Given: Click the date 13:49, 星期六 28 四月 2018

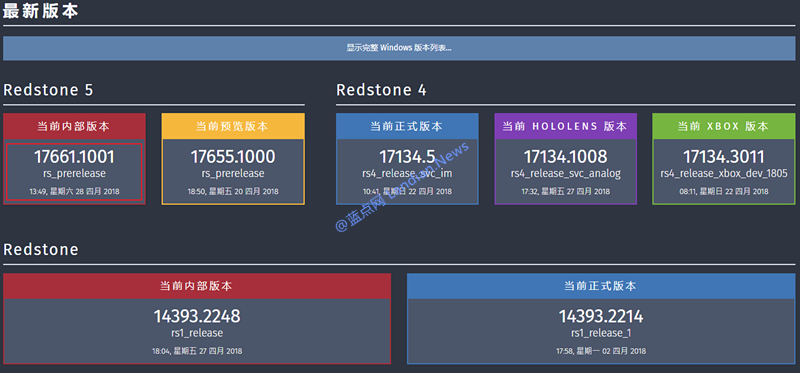Looking at the screenshot, I should [x=74, y=191].
